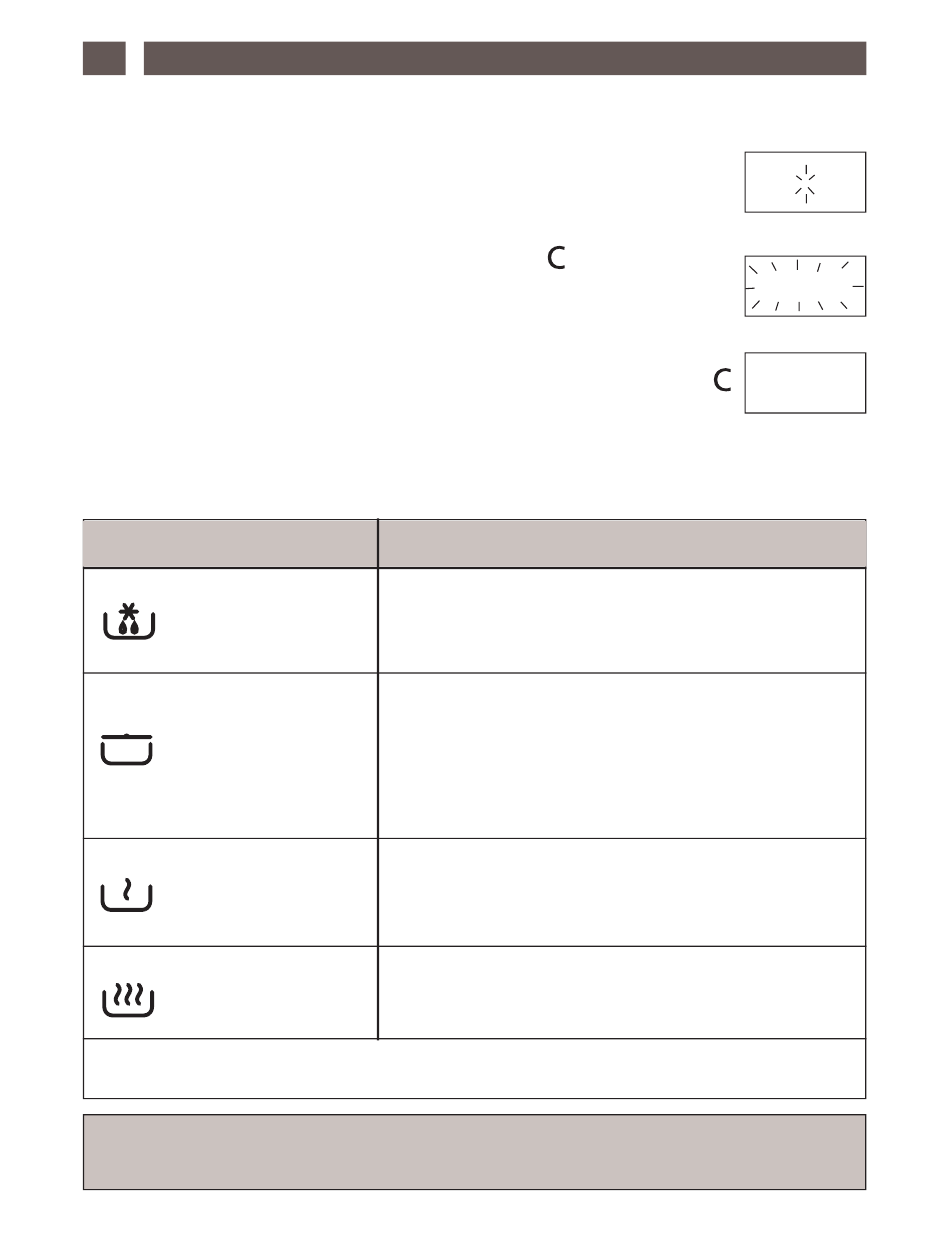Select the dish icon with three steam waves
Image resolution: width=950 pixels, height=1244 pixels.
click(x=126, y=1000)
